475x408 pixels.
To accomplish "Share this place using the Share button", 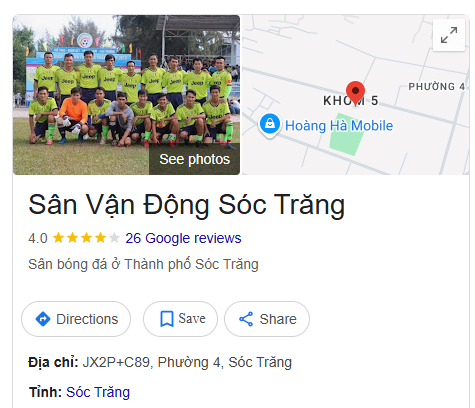I will pyautogui.click(x=267, y=319).
